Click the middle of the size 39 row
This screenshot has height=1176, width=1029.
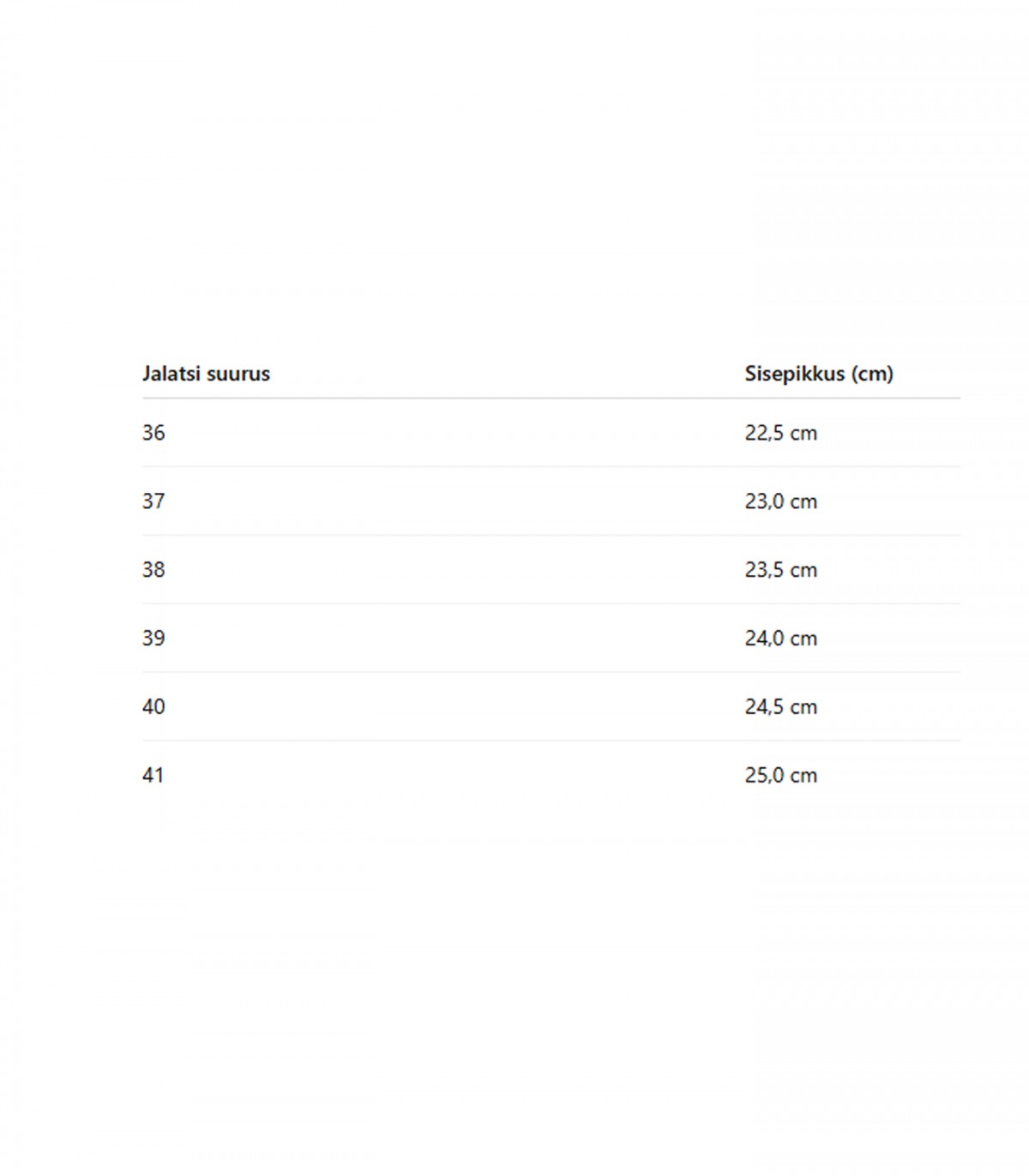[551, 639]
